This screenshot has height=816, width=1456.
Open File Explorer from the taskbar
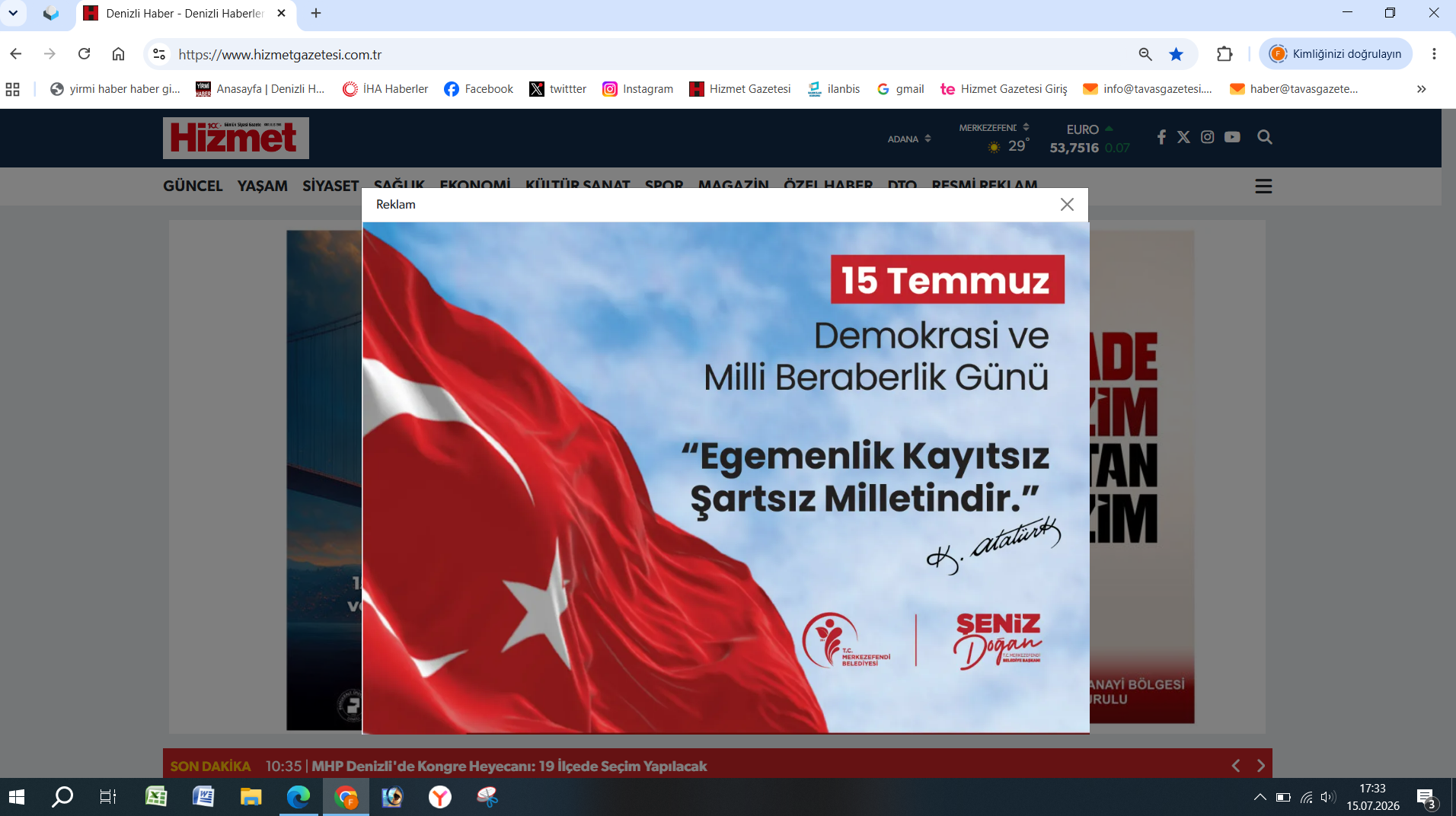[251, 797]
